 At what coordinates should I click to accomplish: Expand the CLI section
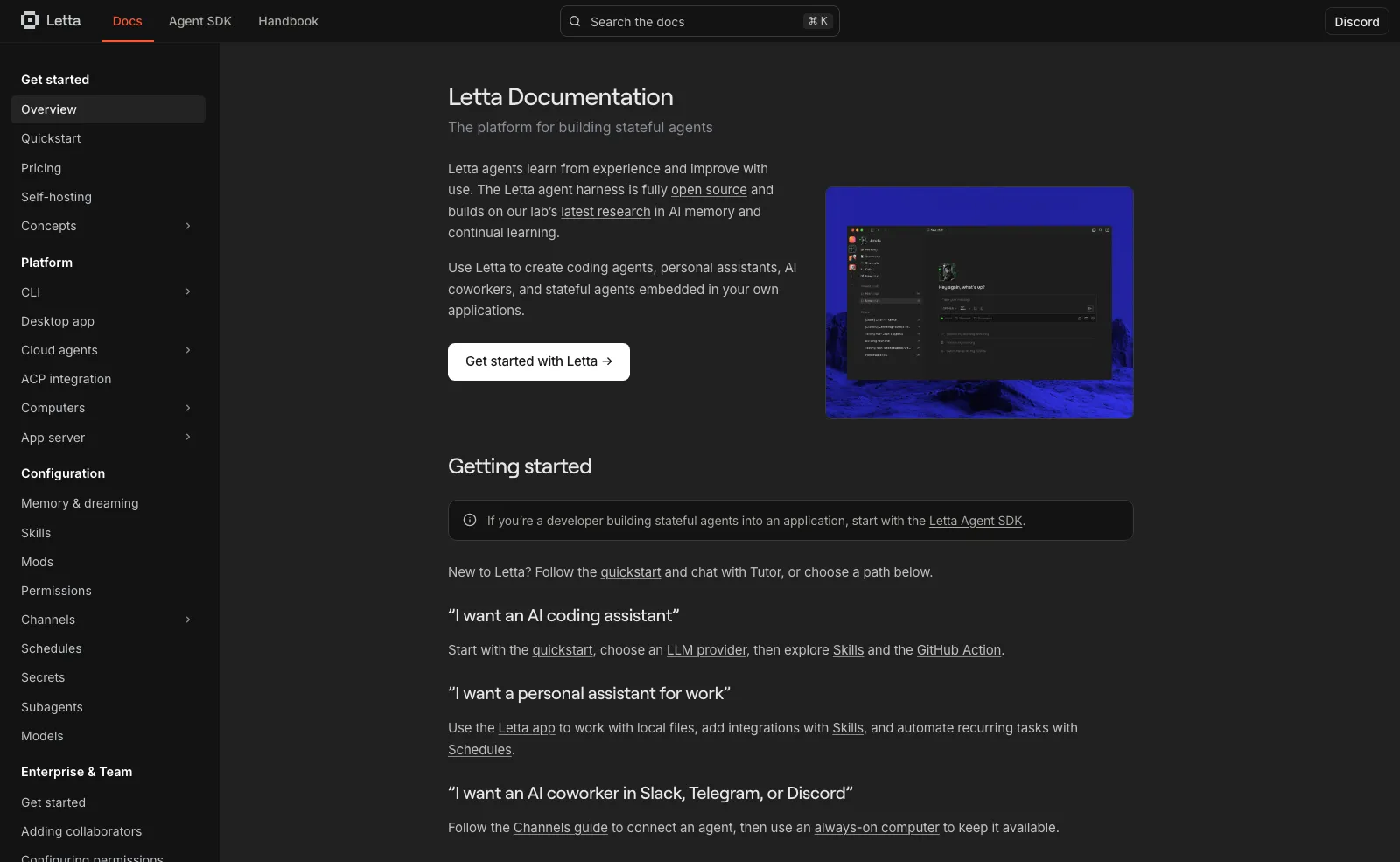[188, 291]
